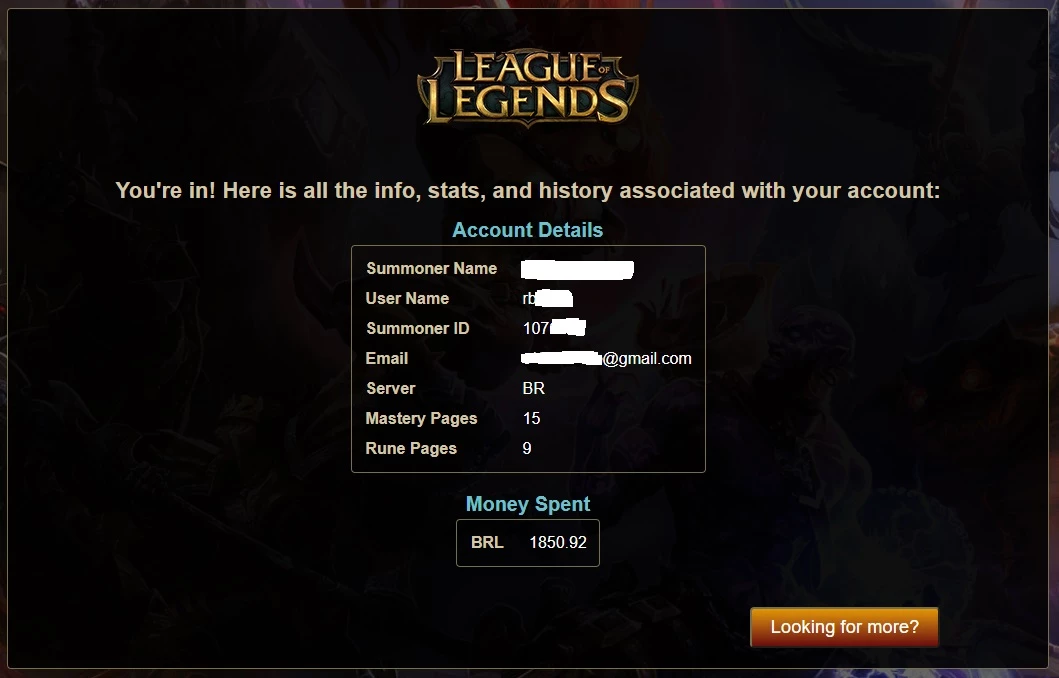
Task: Select the username value starting with rb
Action: (x=548, y=298)
